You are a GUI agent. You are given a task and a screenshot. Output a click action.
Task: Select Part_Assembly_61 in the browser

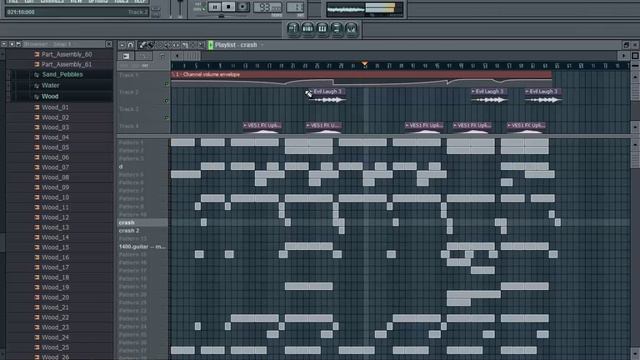tap(67, 64)
